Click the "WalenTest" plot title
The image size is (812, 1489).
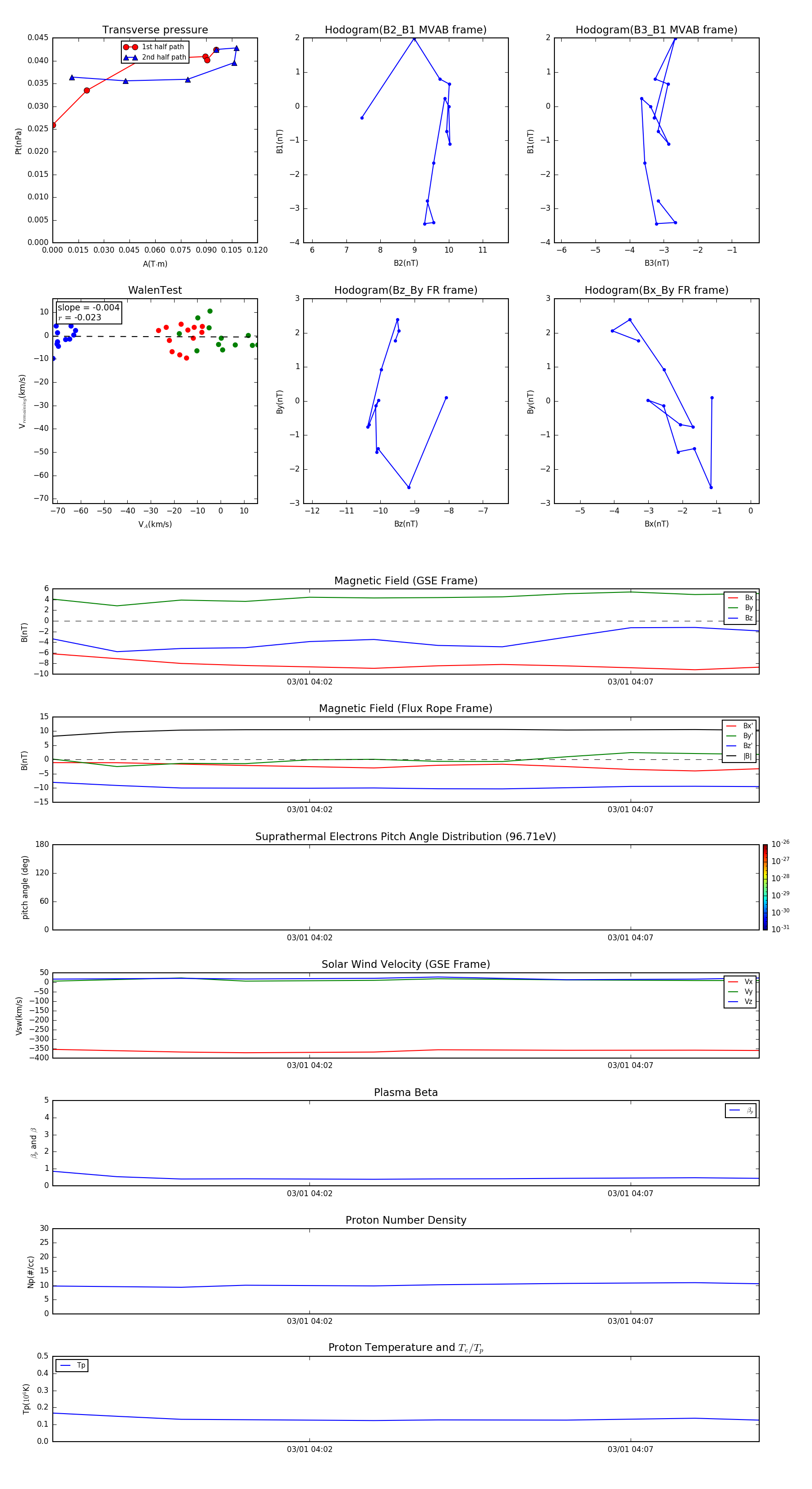pos(155,290)
